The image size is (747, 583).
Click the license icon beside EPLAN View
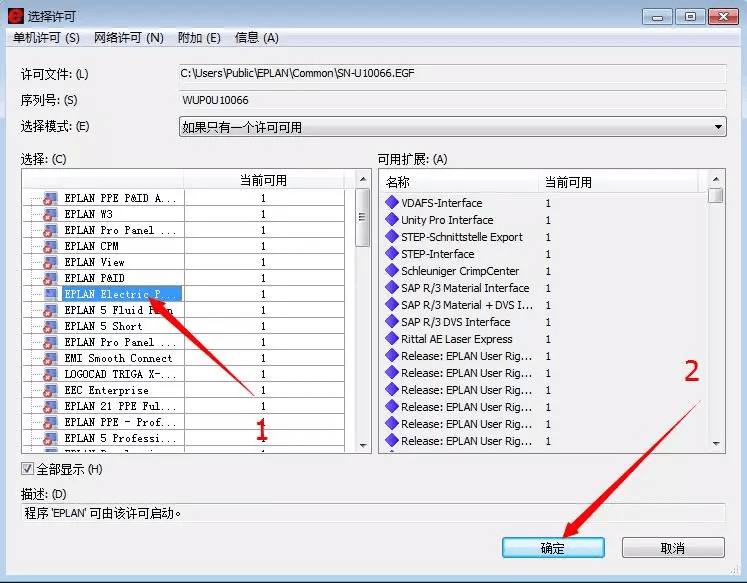(50, 262)
